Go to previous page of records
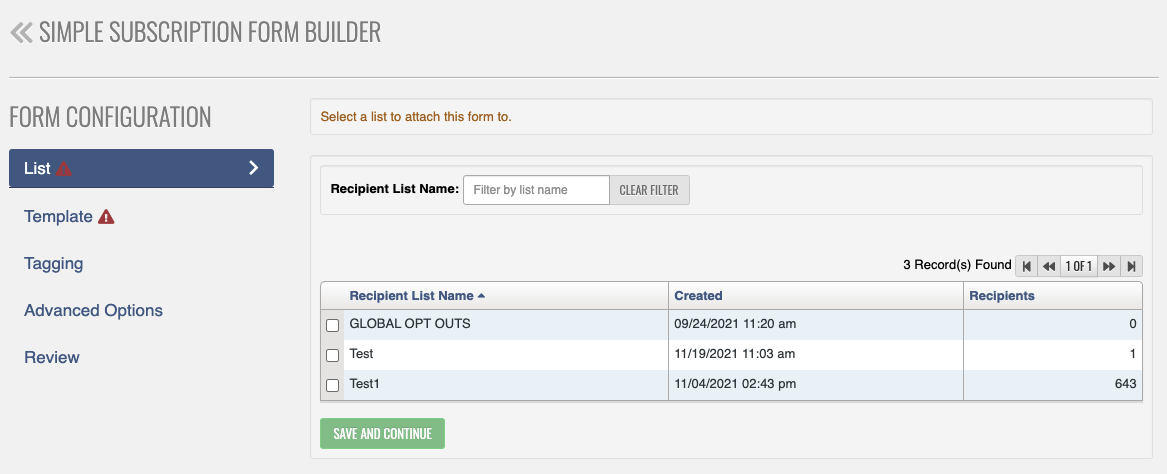Image resolution: width=1167 pixels, height=474 pixels. 1049,266
